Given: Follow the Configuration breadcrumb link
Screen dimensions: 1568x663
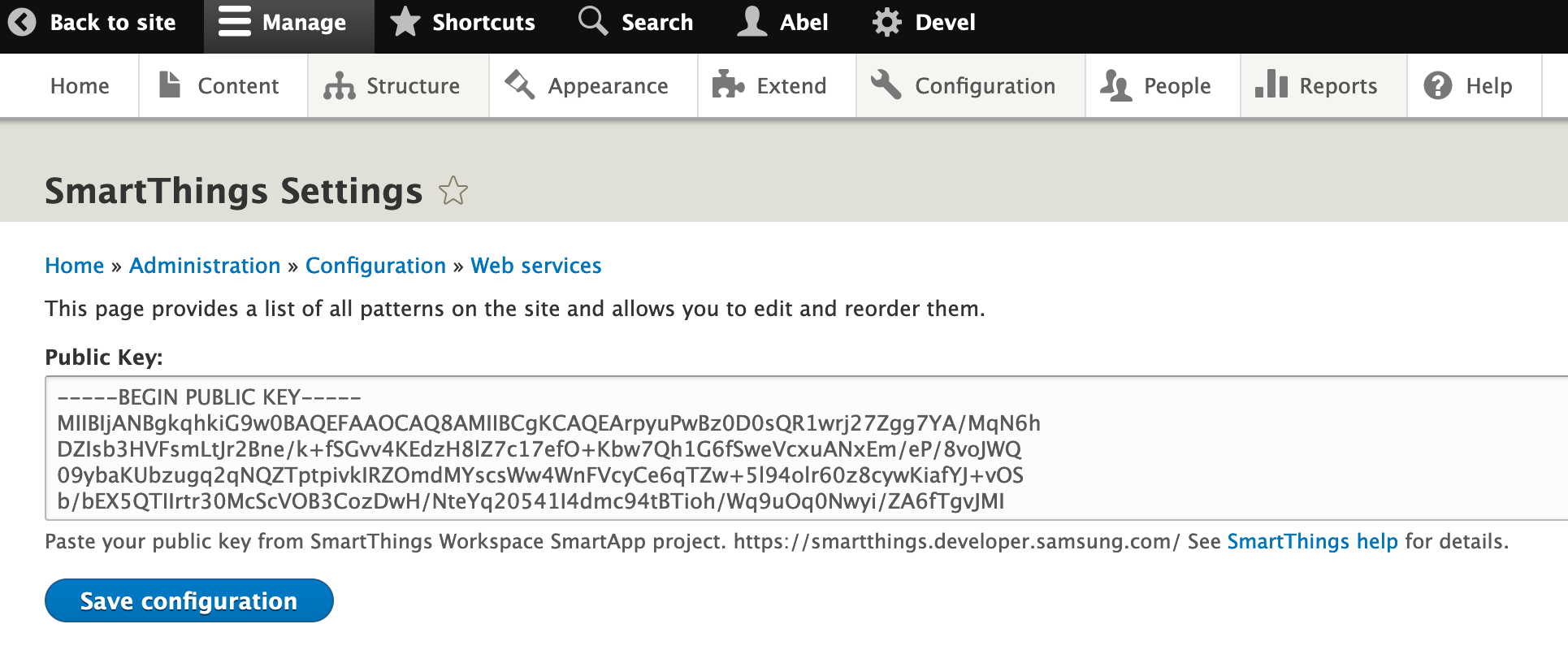Looking at the screenshot, I should [375, 266].
